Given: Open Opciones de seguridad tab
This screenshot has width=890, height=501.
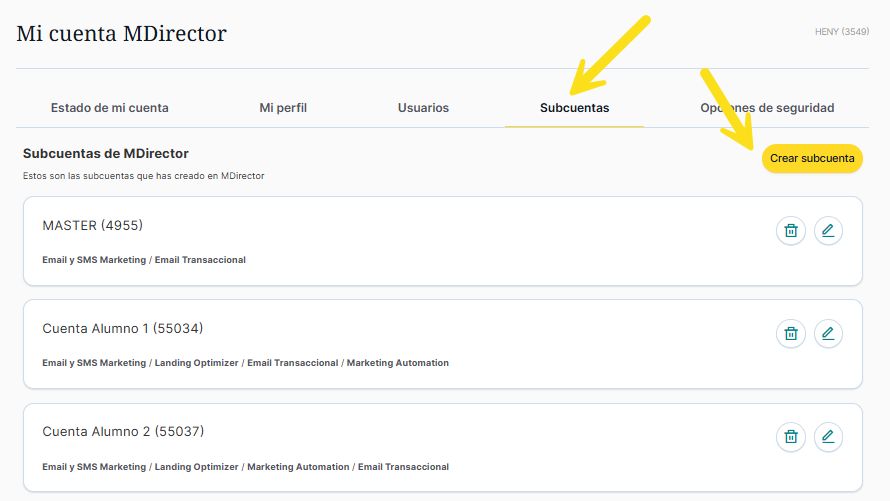Looking at the screenshot, I should pyautogui.click(x=767, y=108).
